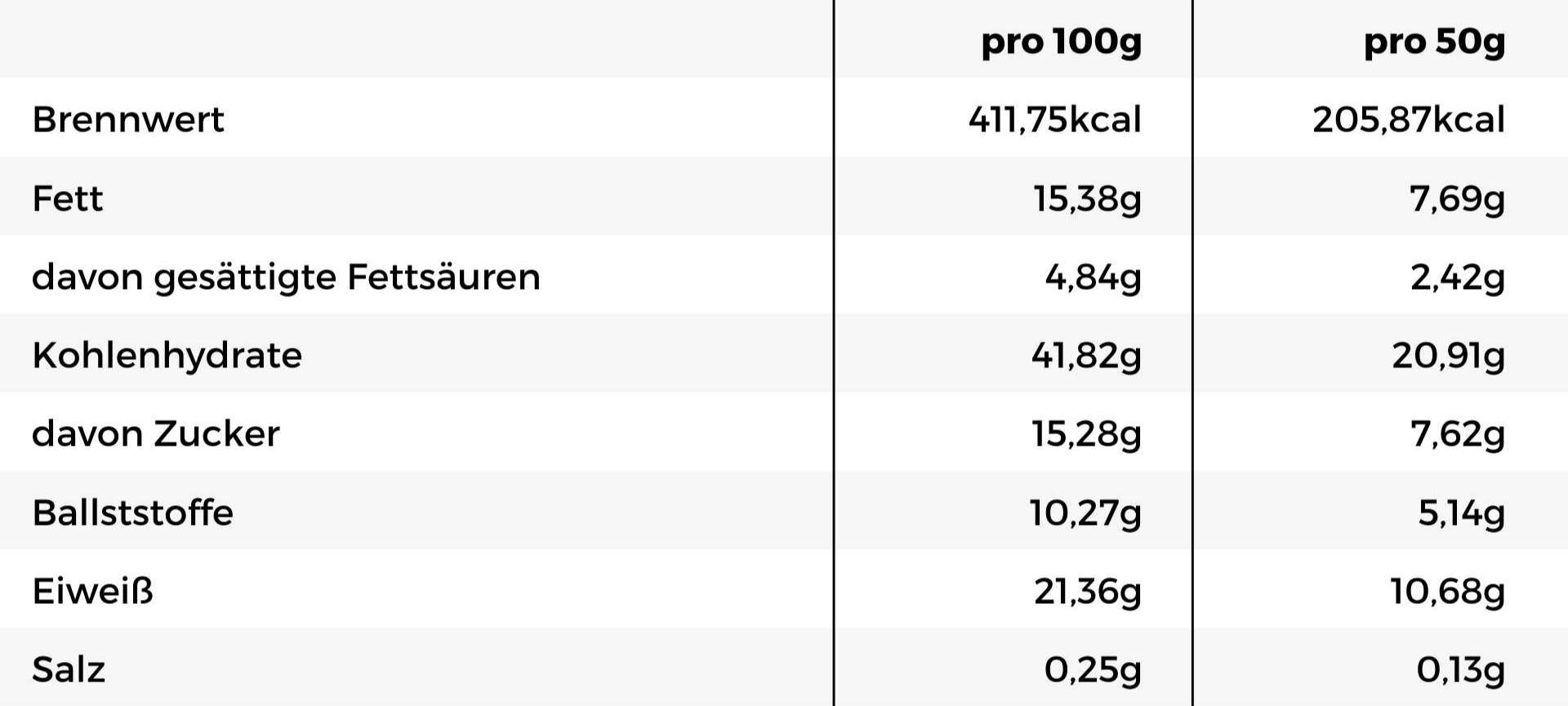Screen dimensions: 1568x706
Task: Click the 0,25g Salz value
Action: [x=1093, y=671]
